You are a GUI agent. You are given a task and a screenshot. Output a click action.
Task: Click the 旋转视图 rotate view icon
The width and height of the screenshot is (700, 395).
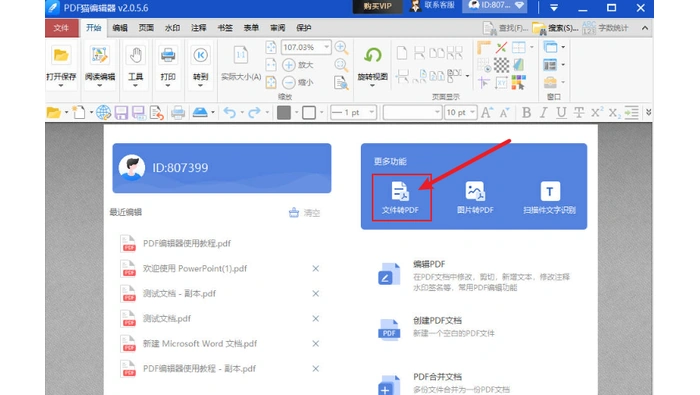(x=373, y=55)
